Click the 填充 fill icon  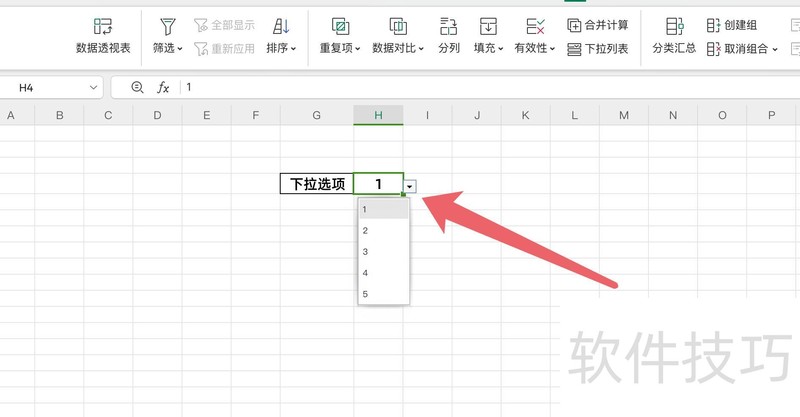pos(488,26)
